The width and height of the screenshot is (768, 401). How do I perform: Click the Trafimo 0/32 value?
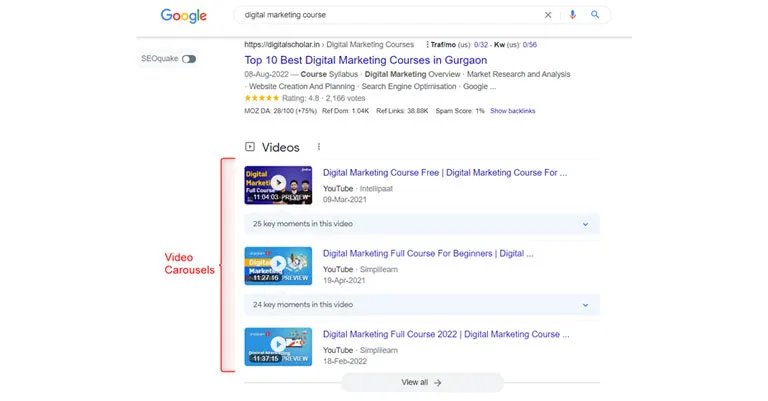[480, 45]
